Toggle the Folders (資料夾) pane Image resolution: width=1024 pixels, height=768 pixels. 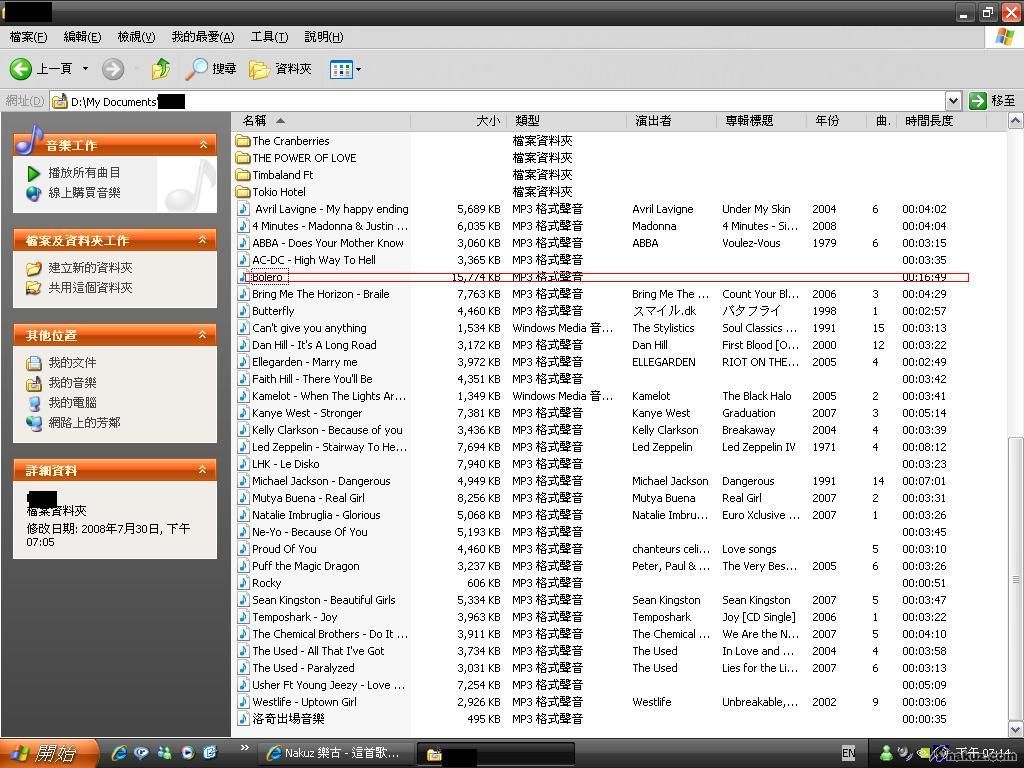(281, 69)
